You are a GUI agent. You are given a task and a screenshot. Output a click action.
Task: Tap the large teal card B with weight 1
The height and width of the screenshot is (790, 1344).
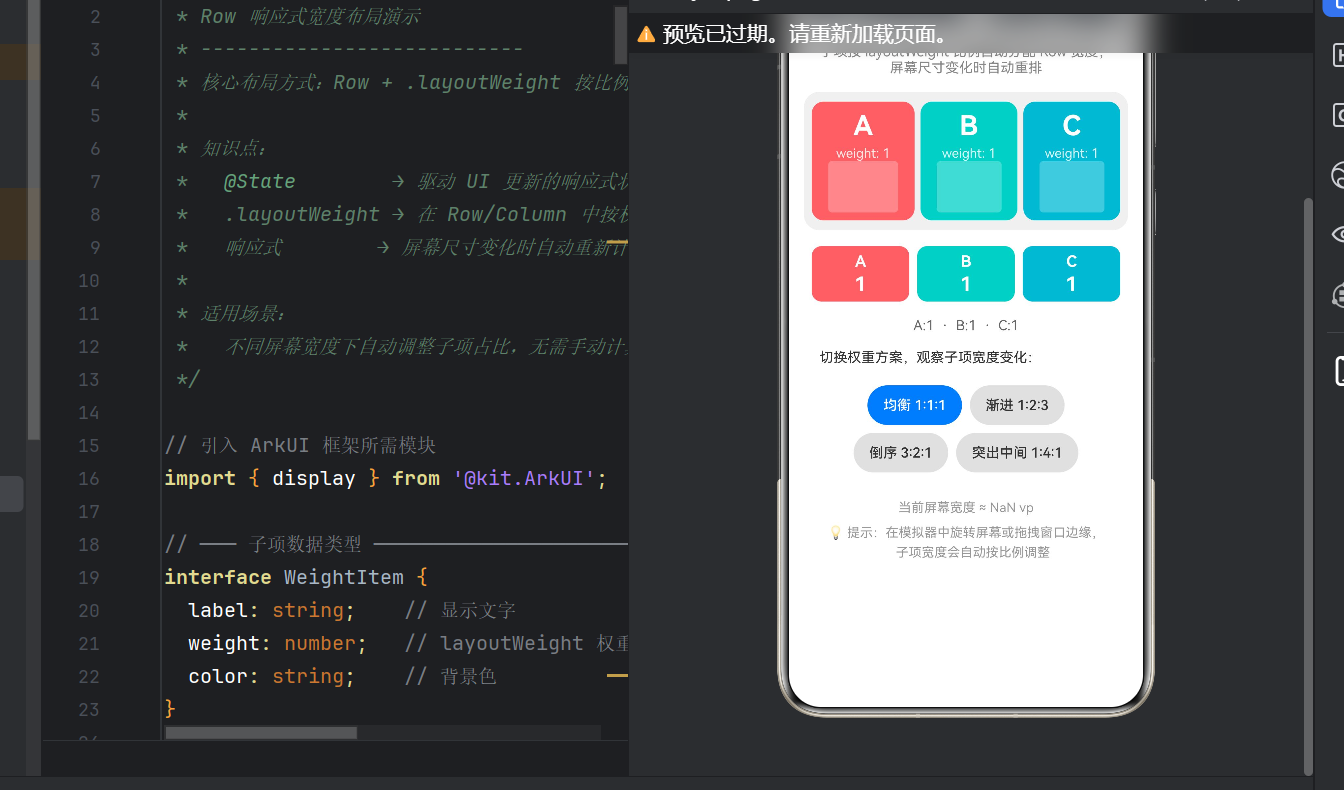click(x=968, y=160)
